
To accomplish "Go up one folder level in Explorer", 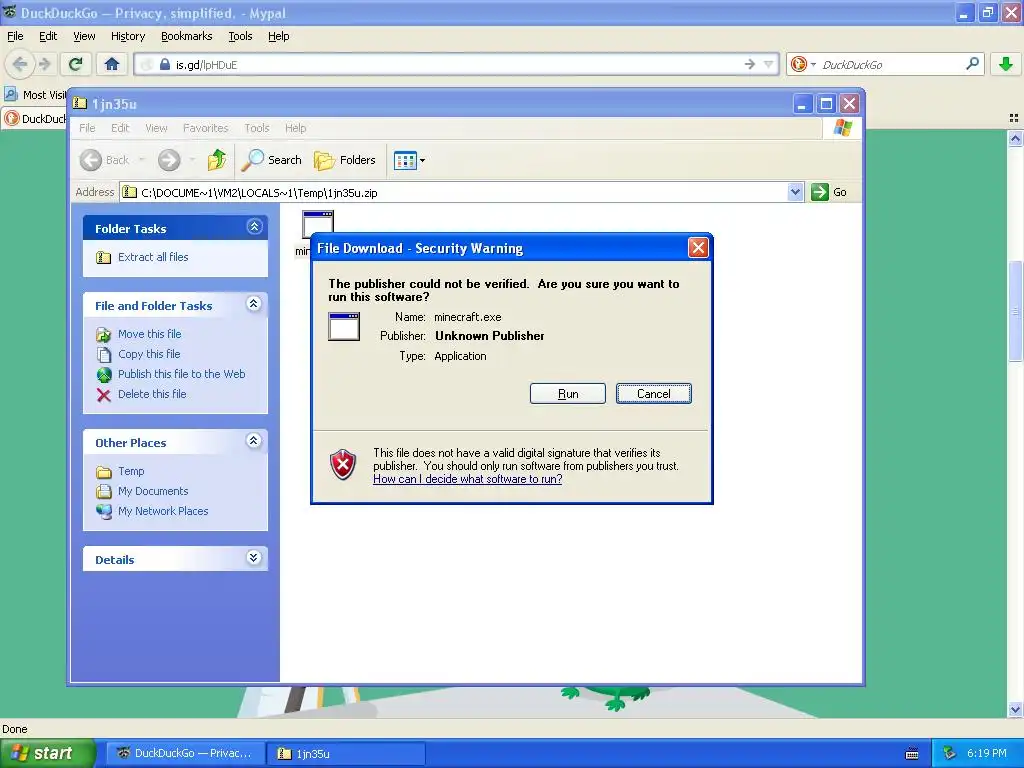I will 217,160.
